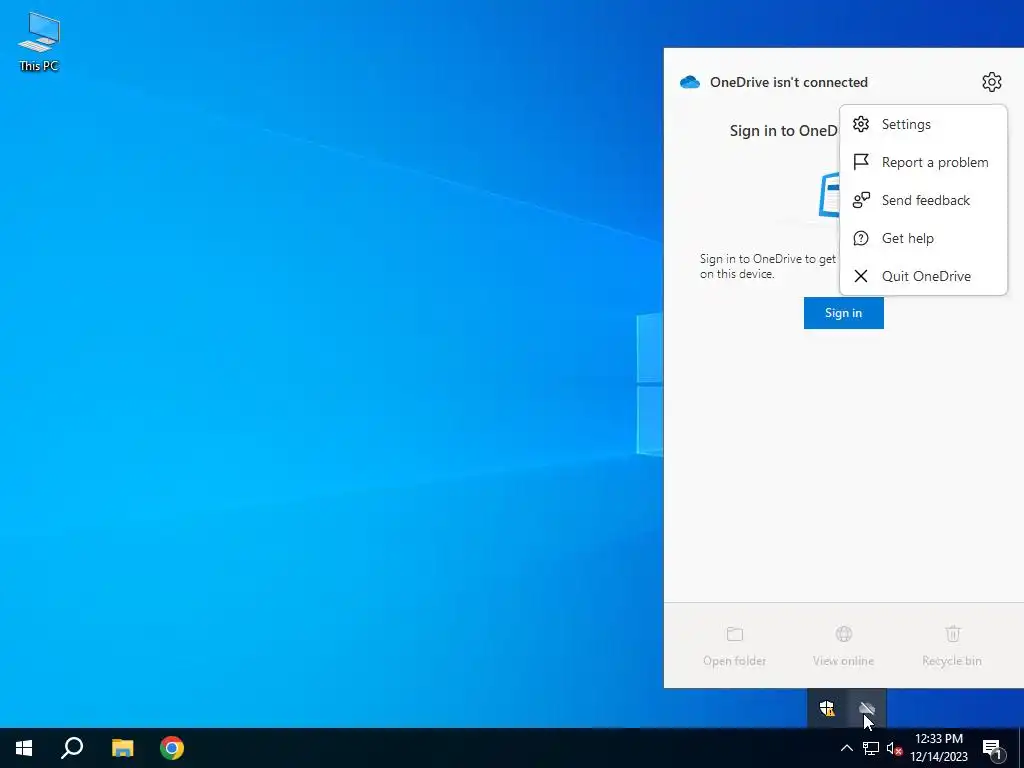Click the OneDrive tray cloud icon

pyautogui.click(x=867, y=708)
